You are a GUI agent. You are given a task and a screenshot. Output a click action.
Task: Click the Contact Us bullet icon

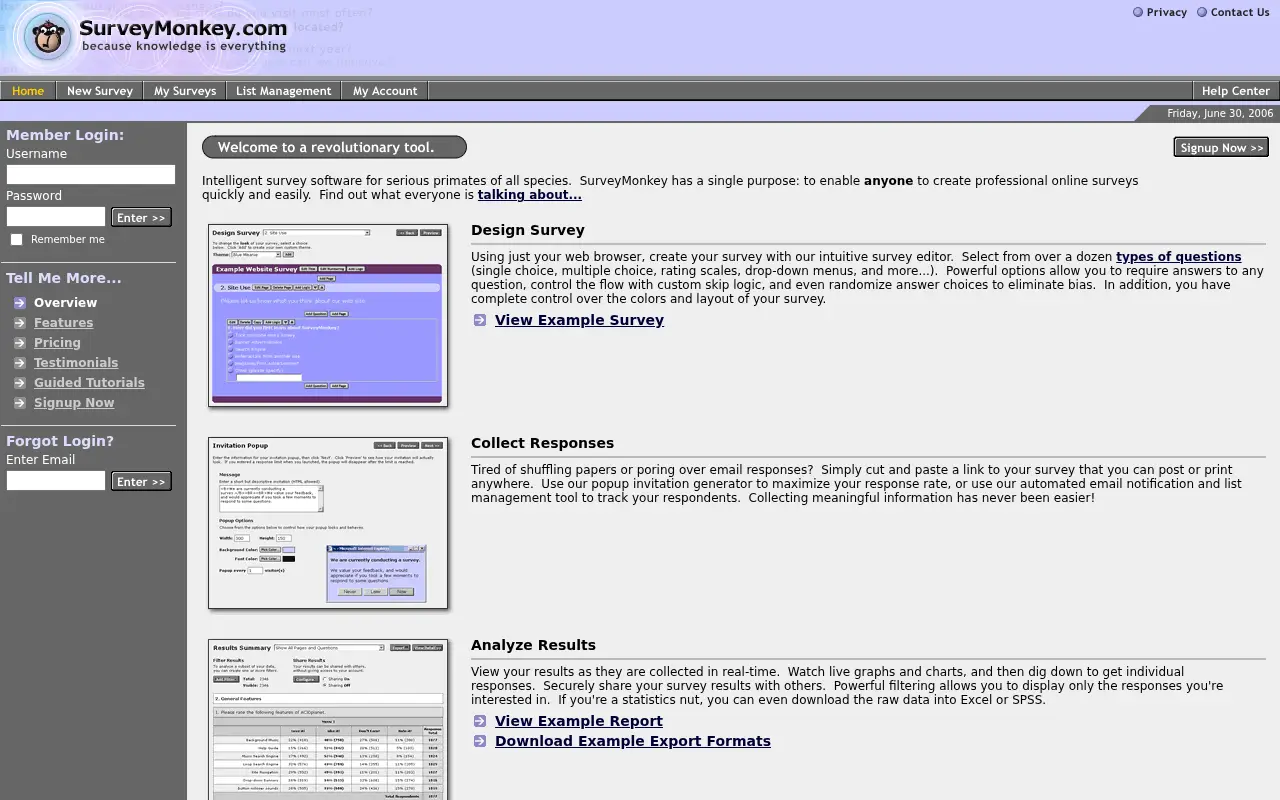click(1202, 12)
